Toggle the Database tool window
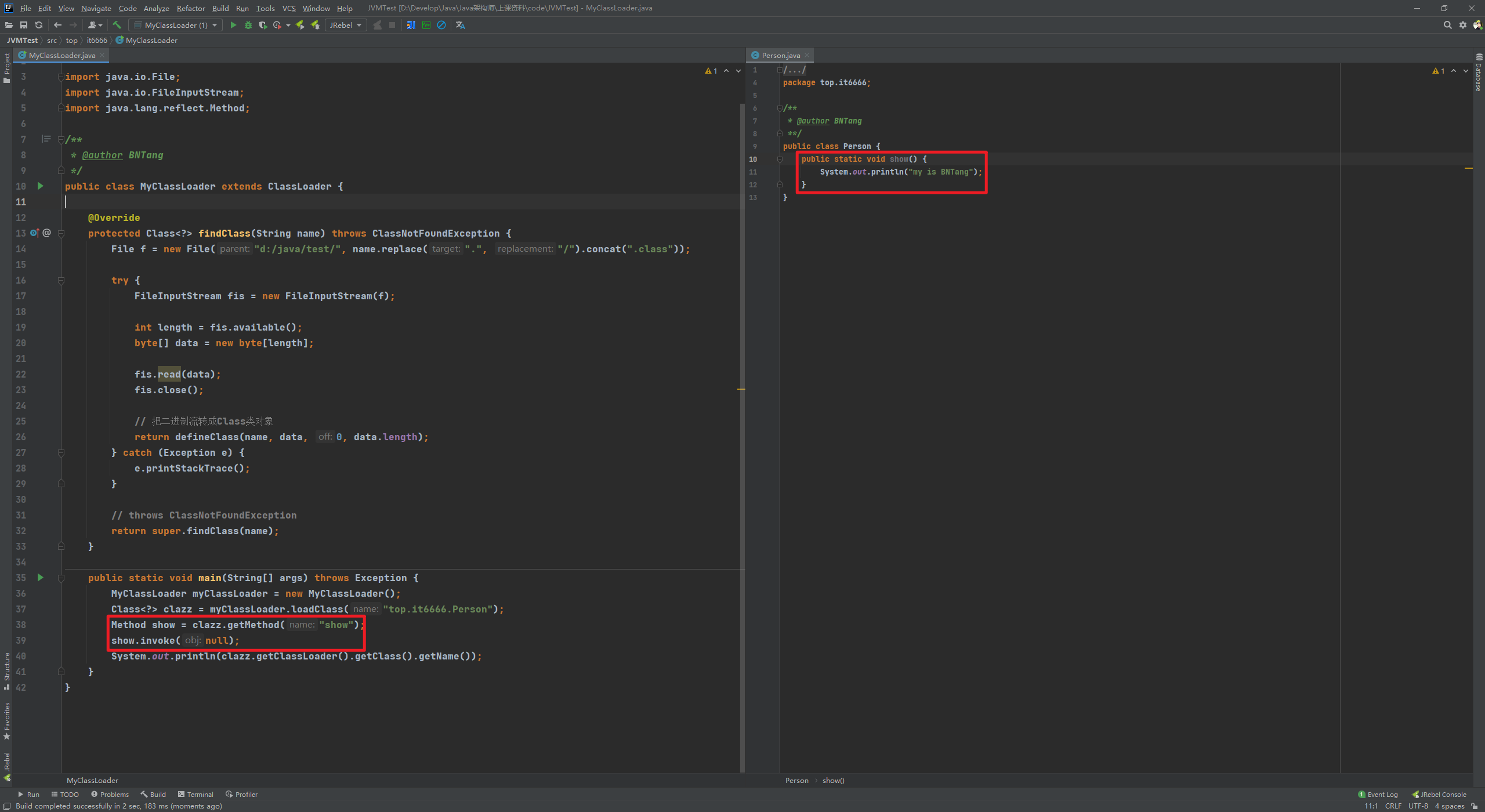The height and width of the screenshot is (812, 1485). click(1479, 72)
